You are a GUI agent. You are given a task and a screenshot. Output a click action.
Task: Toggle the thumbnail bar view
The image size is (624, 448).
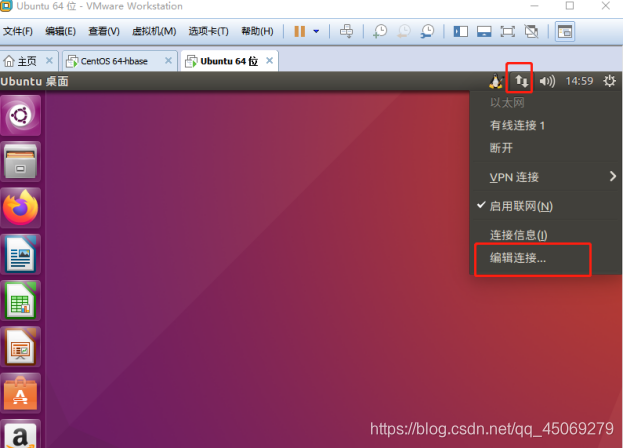pyautogui.click(x=484, y=31)
